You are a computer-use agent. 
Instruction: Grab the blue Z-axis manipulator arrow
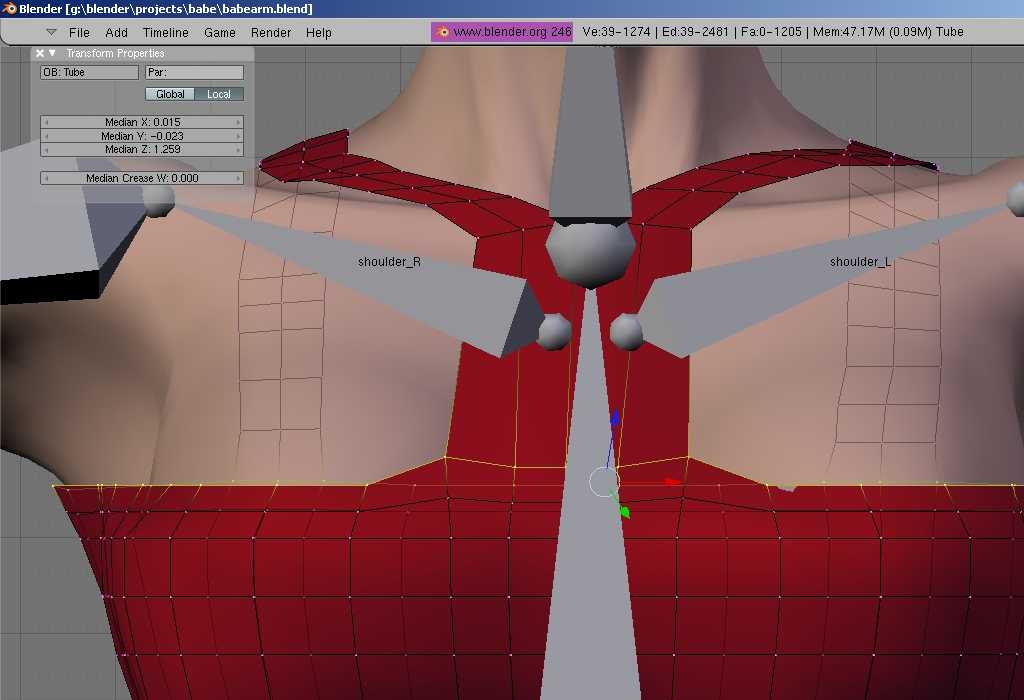coord(615,418)
